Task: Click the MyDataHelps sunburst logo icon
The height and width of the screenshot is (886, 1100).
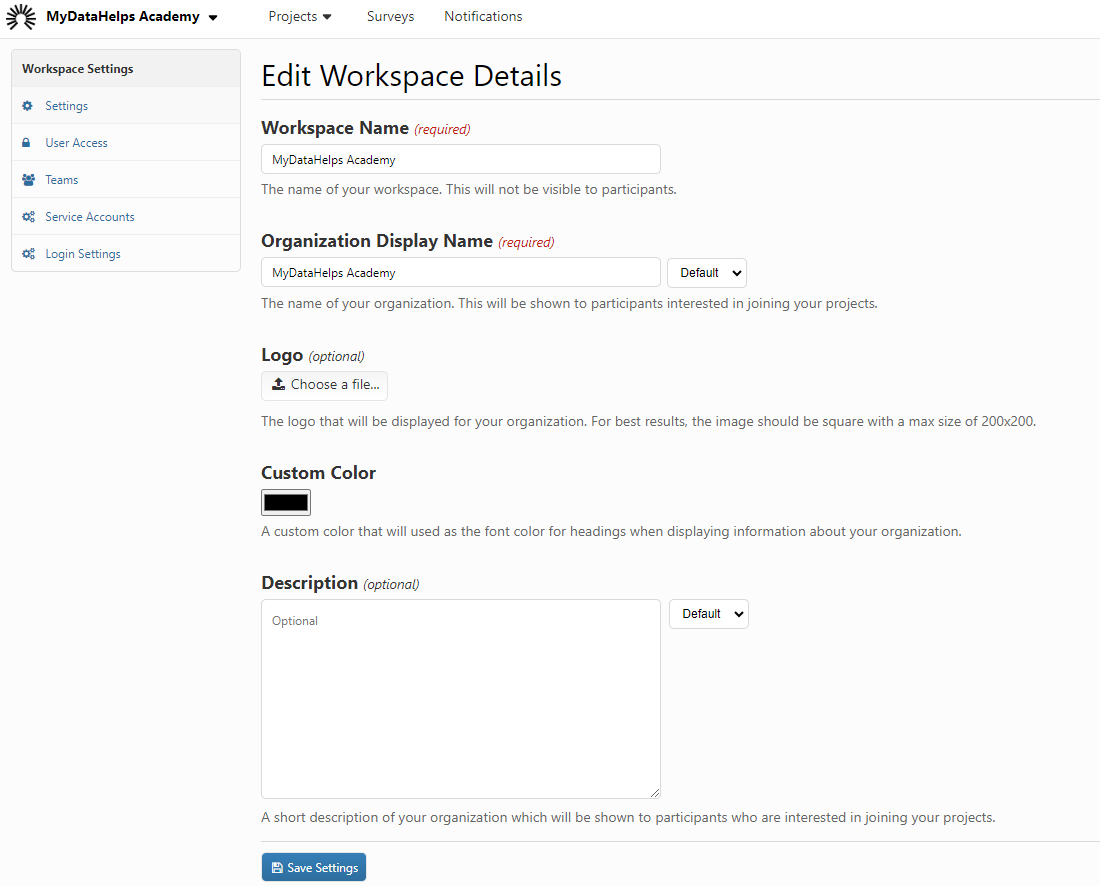Action: [x=21, y=17]
